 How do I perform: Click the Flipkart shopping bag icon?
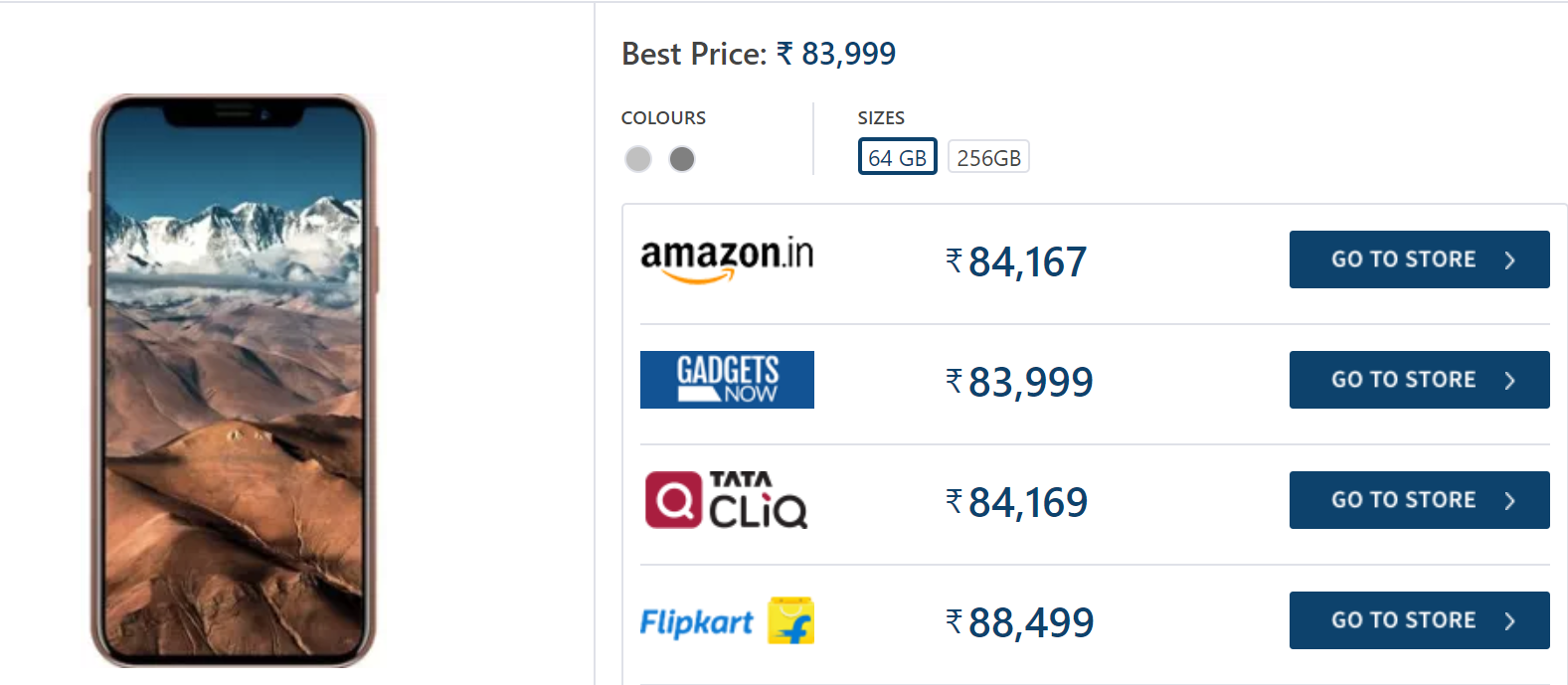click(x=791, y=620)
